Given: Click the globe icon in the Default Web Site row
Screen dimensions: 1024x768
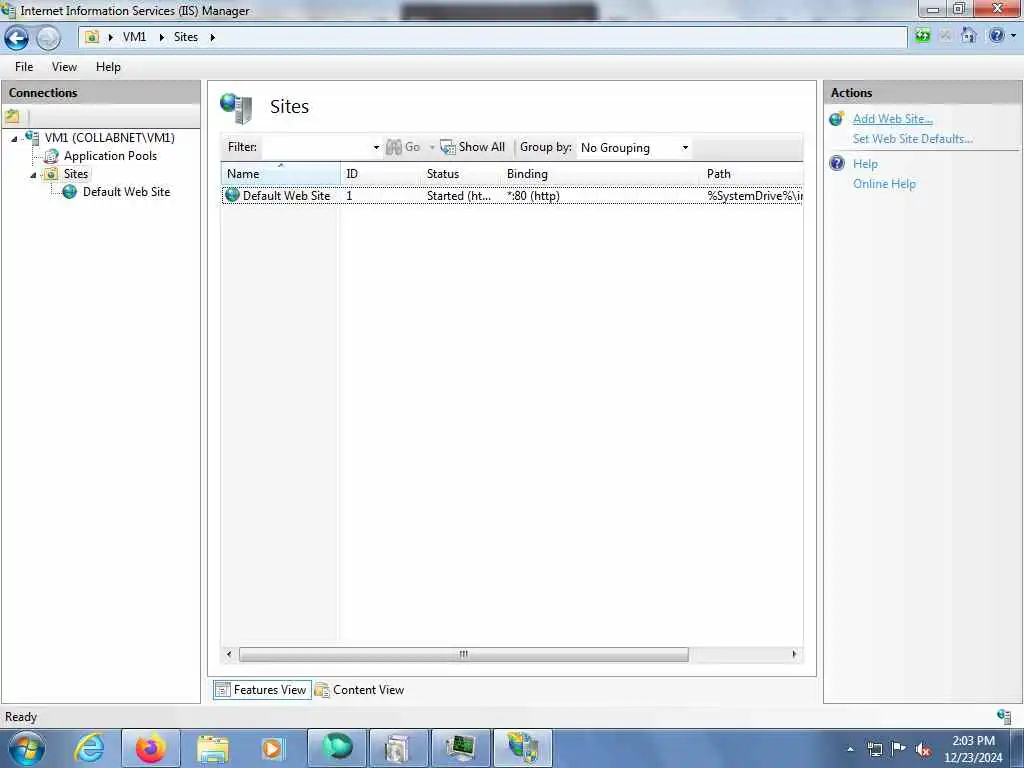Looking at the screenshot, I should click(x=232, y=195).
